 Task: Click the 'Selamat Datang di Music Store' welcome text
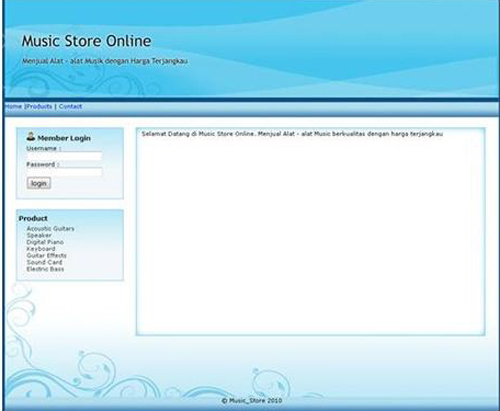[x=292, y=134]
